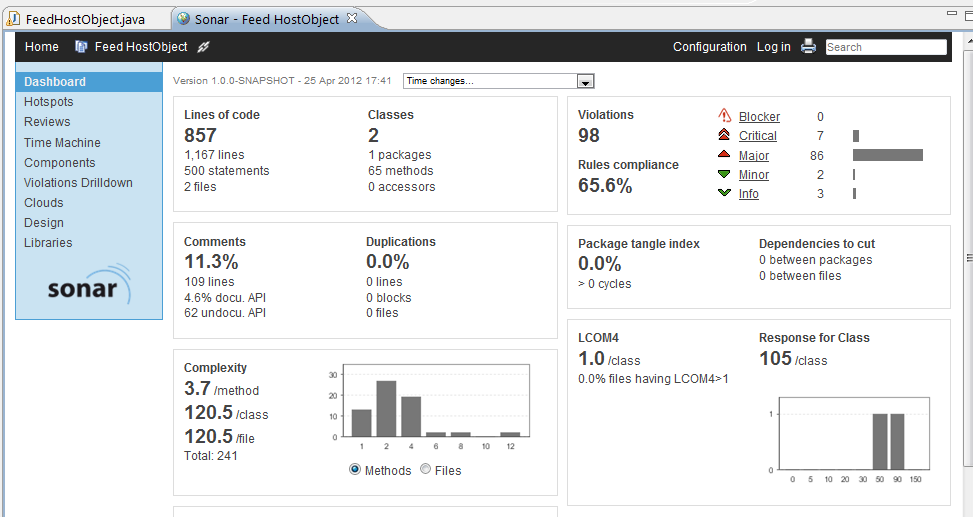The image size is (973, 517).
Task: Open Hotspots in the sidebar
Action: (x=48, y=102)
